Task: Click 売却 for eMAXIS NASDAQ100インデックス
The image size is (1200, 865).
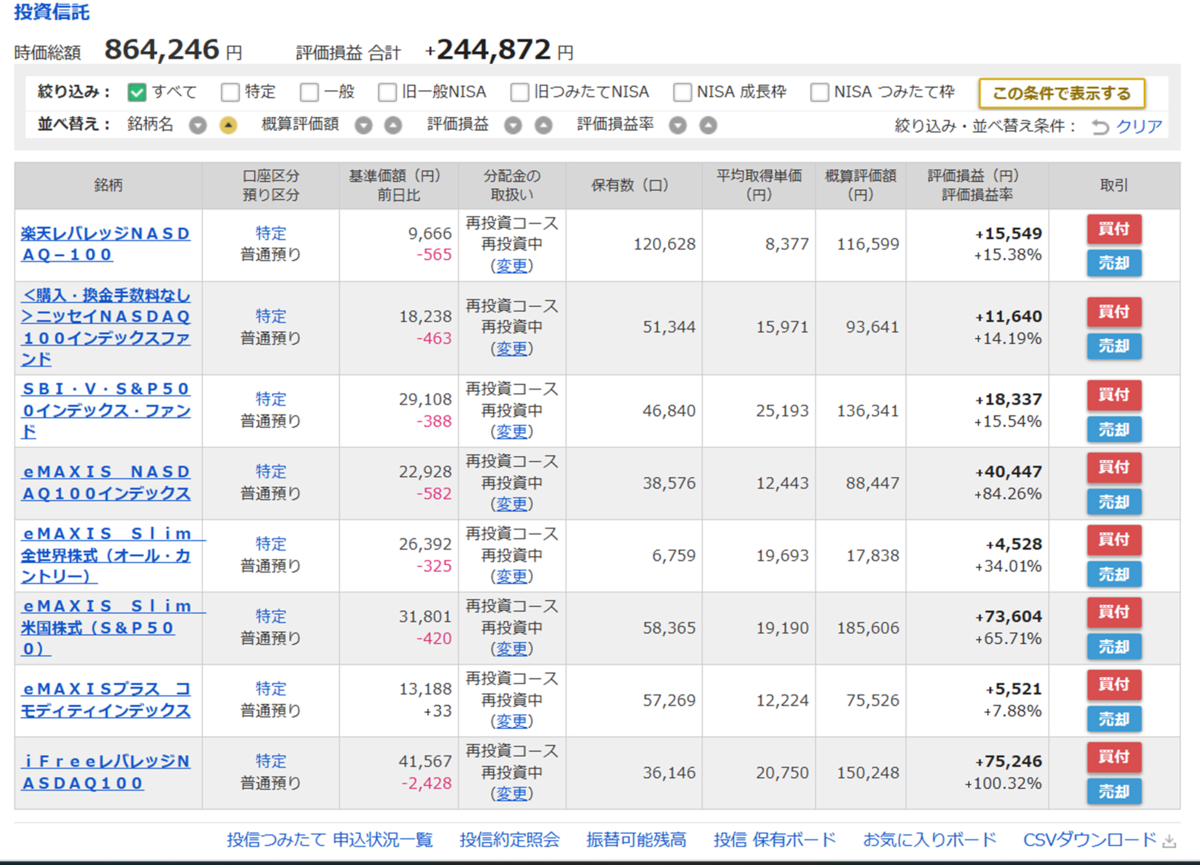Action: 1114,501
